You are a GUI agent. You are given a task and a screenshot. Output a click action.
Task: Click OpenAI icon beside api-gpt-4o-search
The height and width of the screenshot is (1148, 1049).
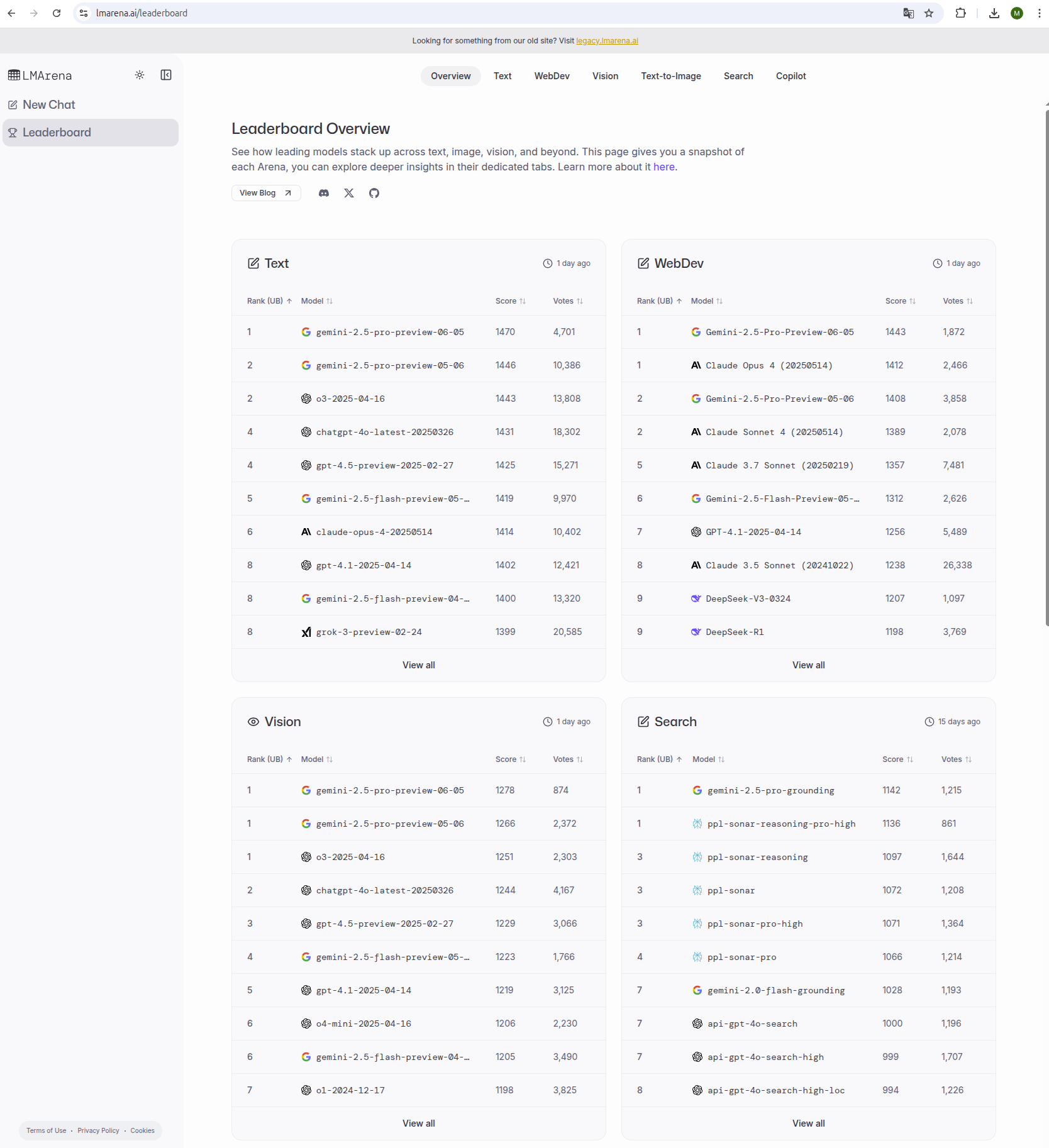697,1024
